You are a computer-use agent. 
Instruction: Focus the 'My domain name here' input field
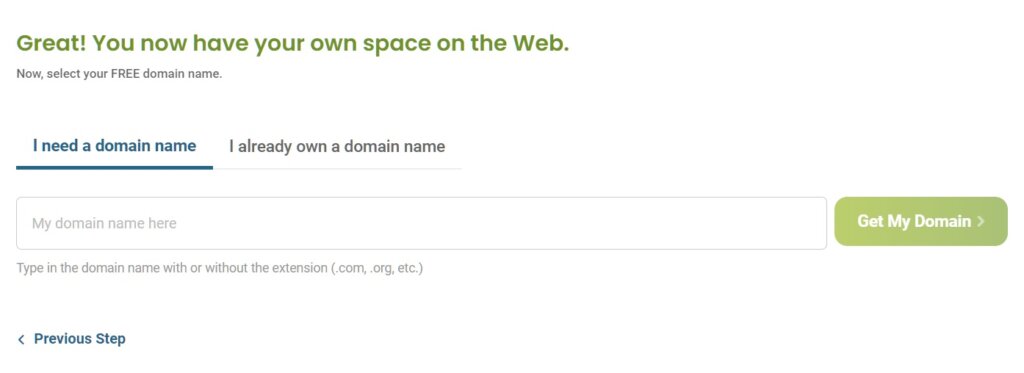click(421, 223)
